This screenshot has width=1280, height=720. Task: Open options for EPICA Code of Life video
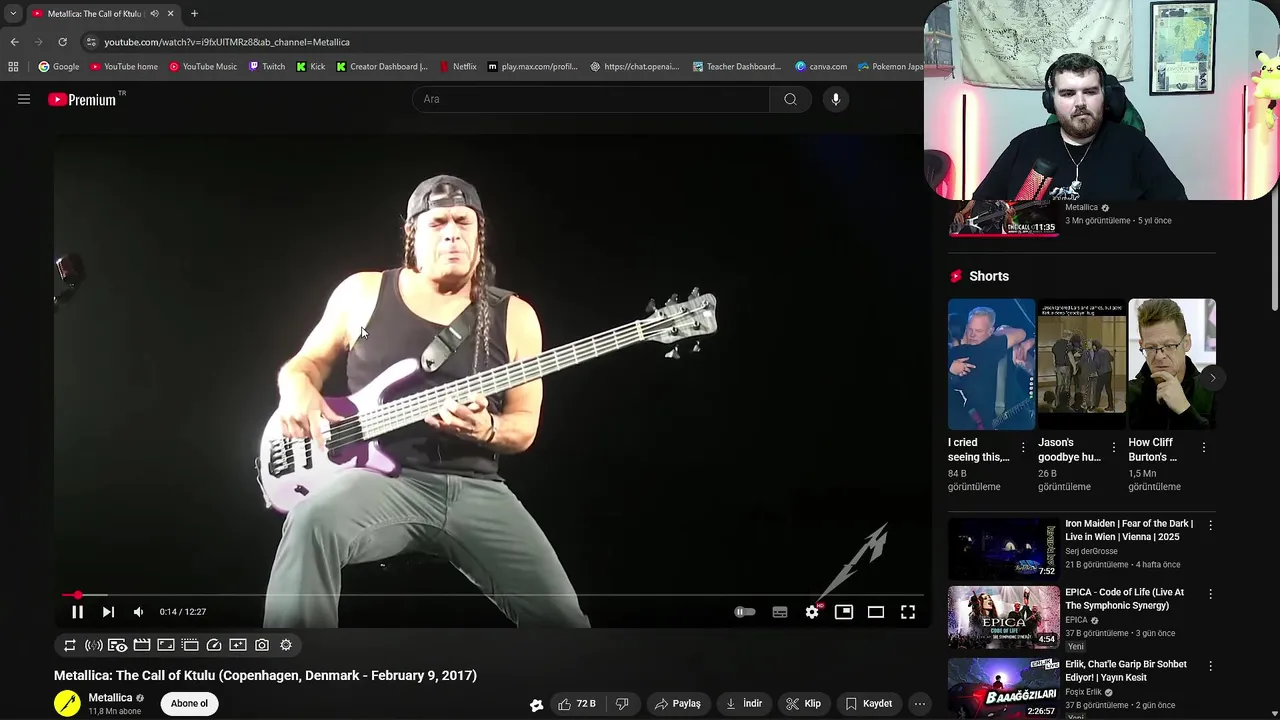coord(1211,594)
